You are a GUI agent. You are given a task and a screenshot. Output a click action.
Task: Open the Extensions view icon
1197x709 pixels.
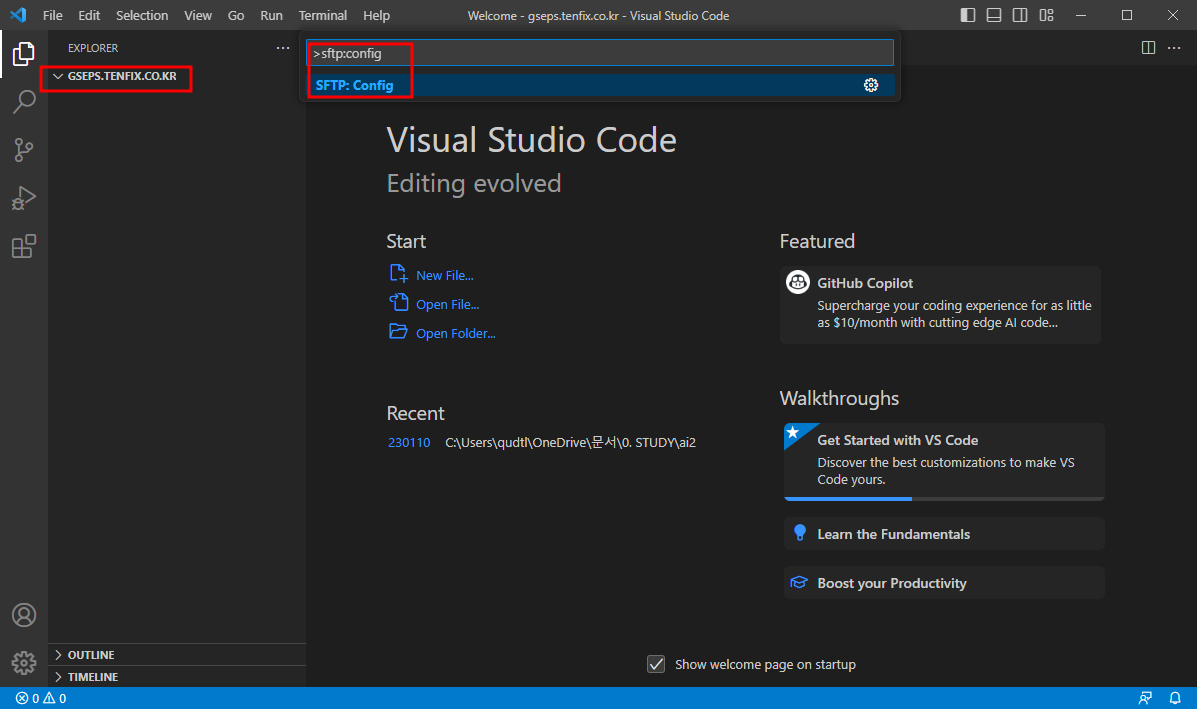point(24,246)
